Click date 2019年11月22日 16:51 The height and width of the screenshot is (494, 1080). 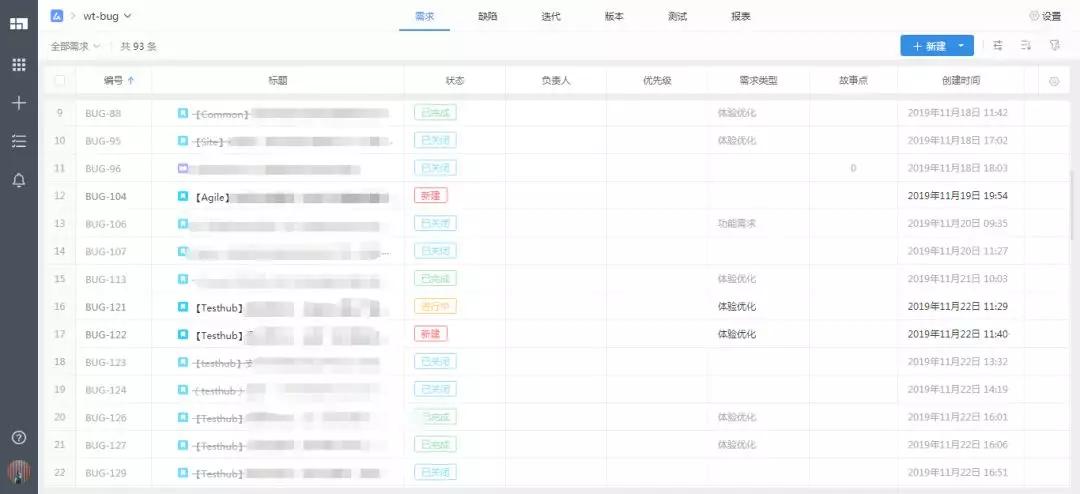click(957, 473)
